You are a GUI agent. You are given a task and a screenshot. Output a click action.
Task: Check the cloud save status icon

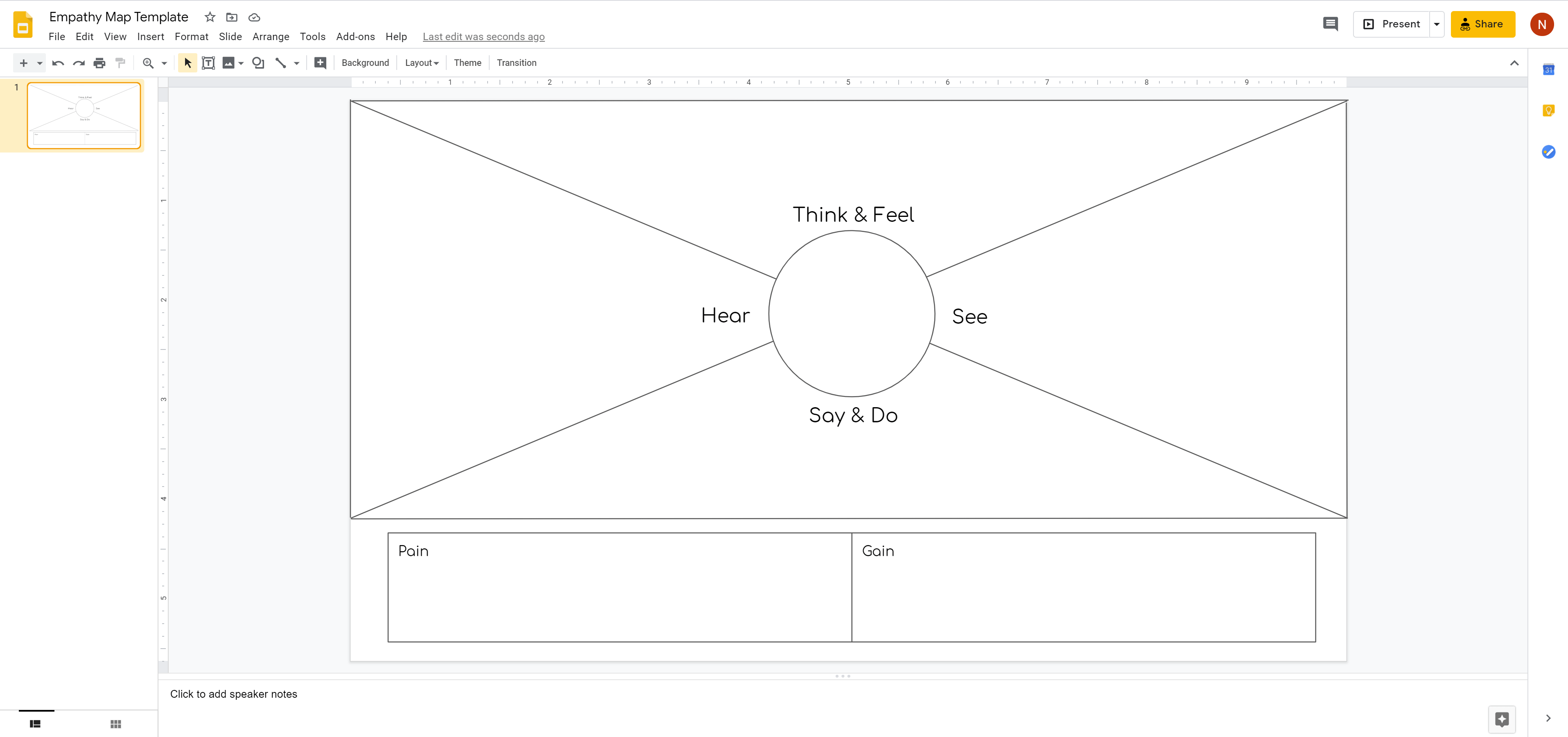click(254, 17)
